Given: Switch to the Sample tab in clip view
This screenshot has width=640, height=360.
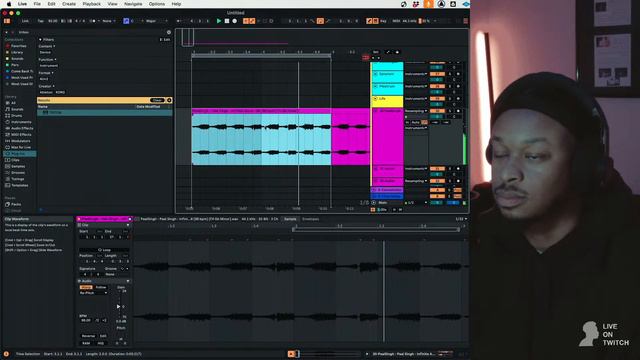Looking at the screenshot, I should [290, 219].
